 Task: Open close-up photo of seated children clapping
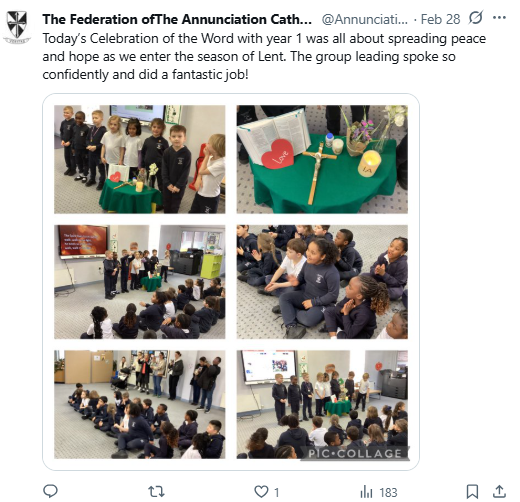point(322,282)
